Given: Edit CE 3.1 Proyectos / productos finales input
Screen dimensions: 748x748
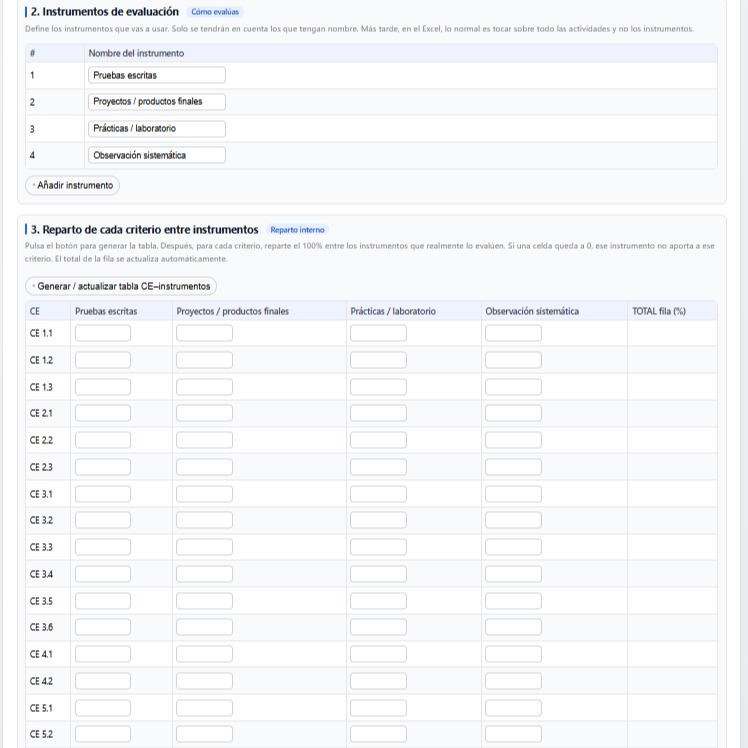Looking at the screenshot, I should click(204, 494).
